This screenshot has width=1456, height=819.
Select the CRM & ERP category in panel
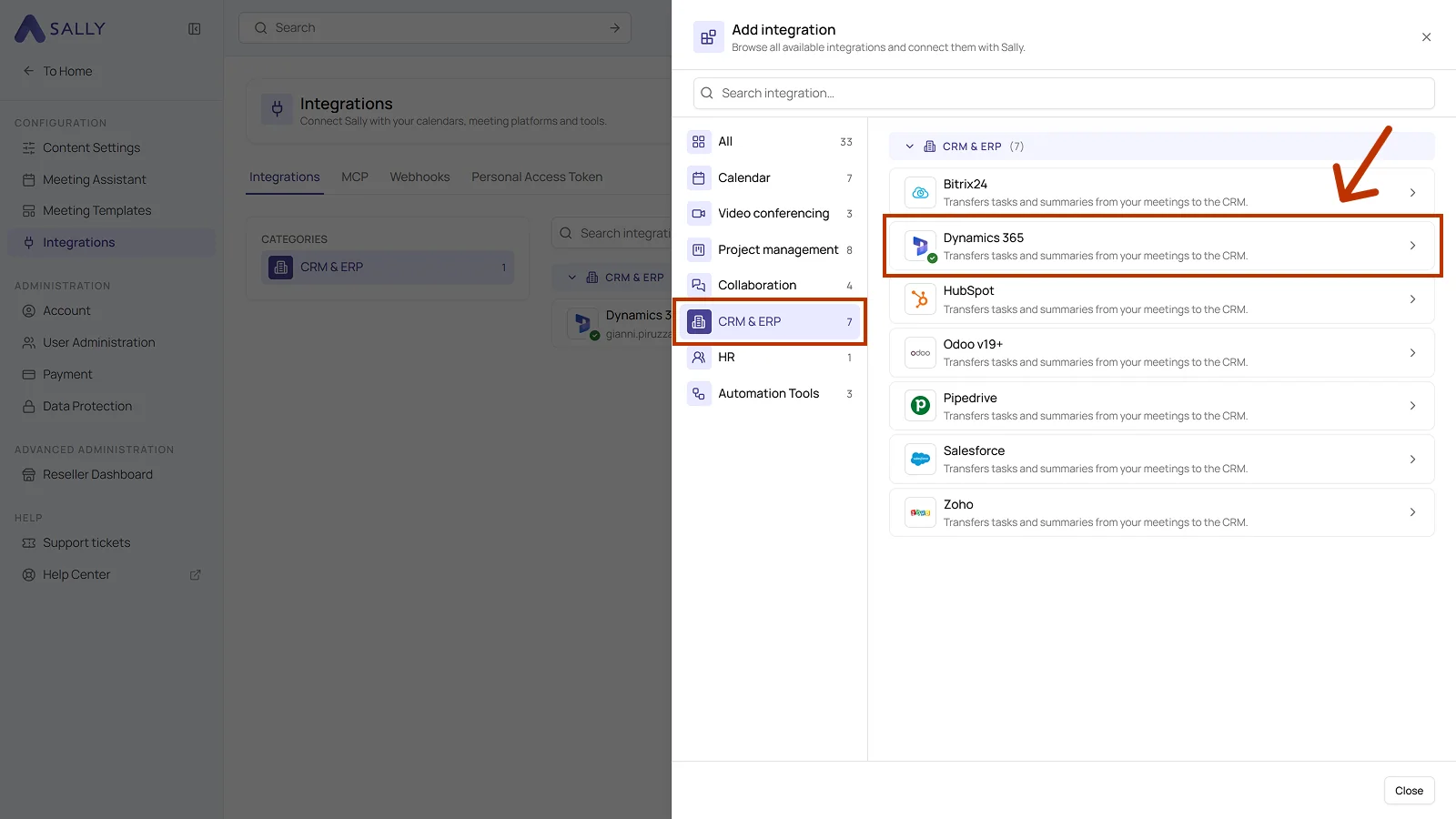point(770,322)
